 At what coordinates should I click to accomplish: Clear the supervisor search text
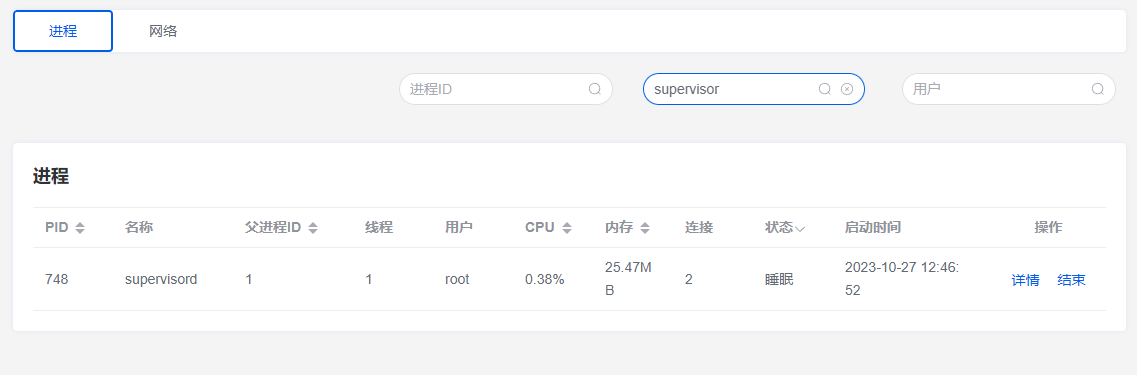(x=847, y=89)
